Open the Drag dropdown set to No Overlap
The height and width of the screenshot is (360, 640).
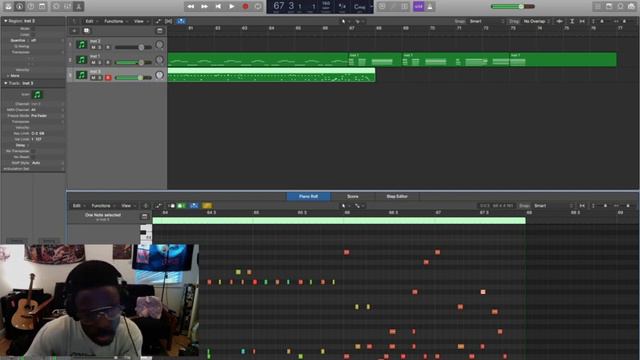click(536, 21)
